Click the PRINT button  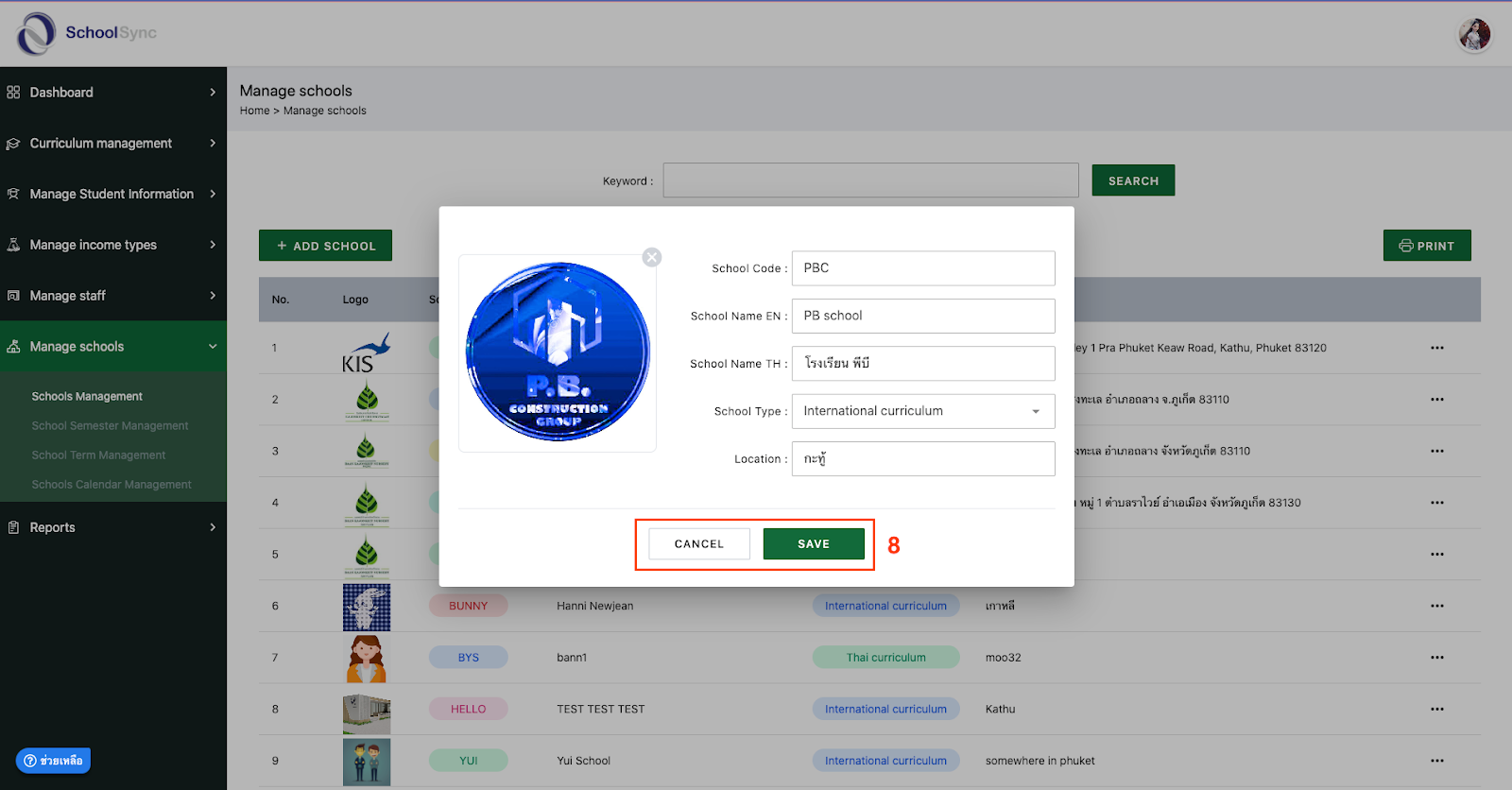coord(1427,246)
